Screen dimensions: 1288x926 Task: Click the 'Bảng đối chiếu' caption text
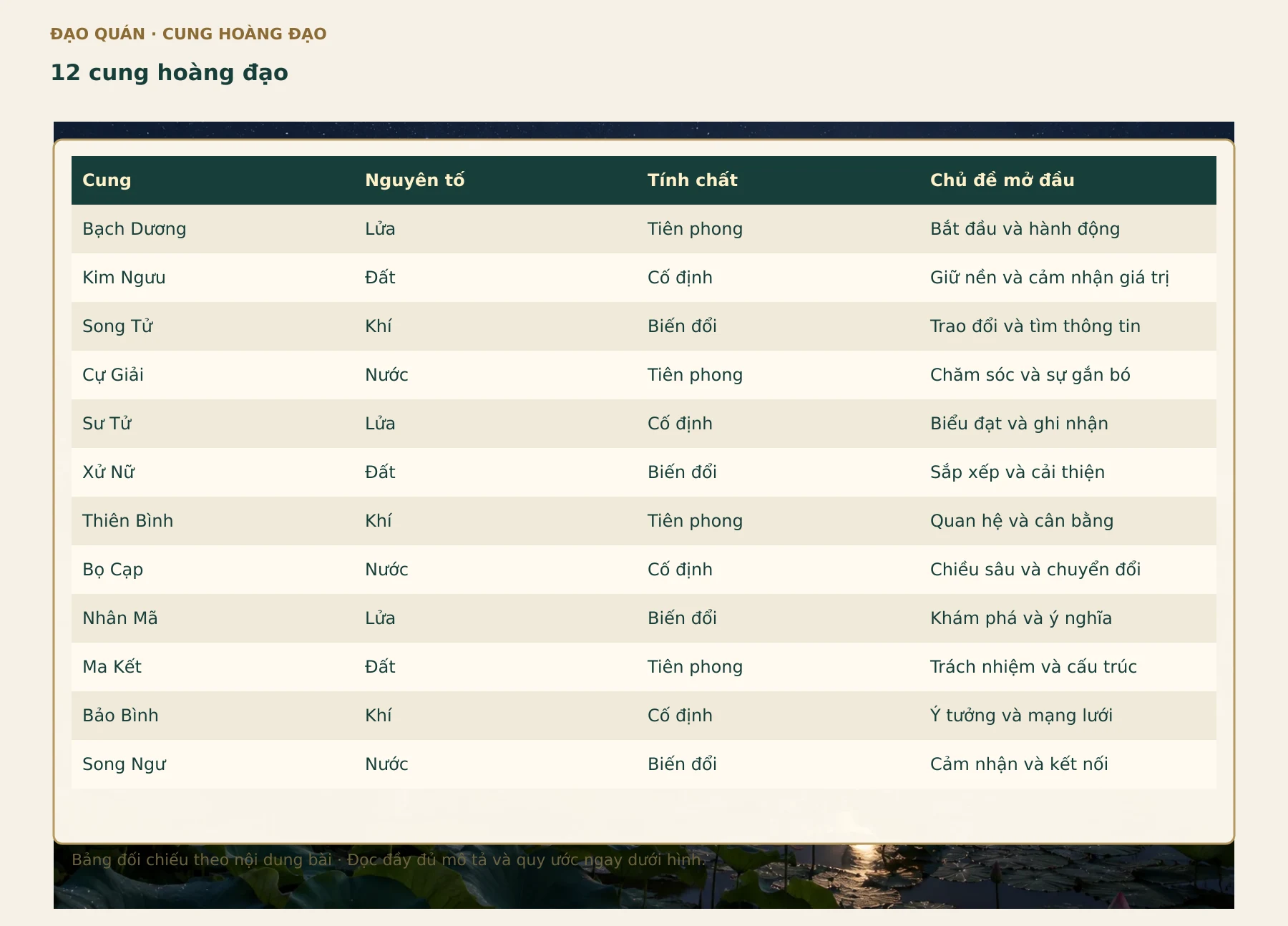click(x=389, y=859)
